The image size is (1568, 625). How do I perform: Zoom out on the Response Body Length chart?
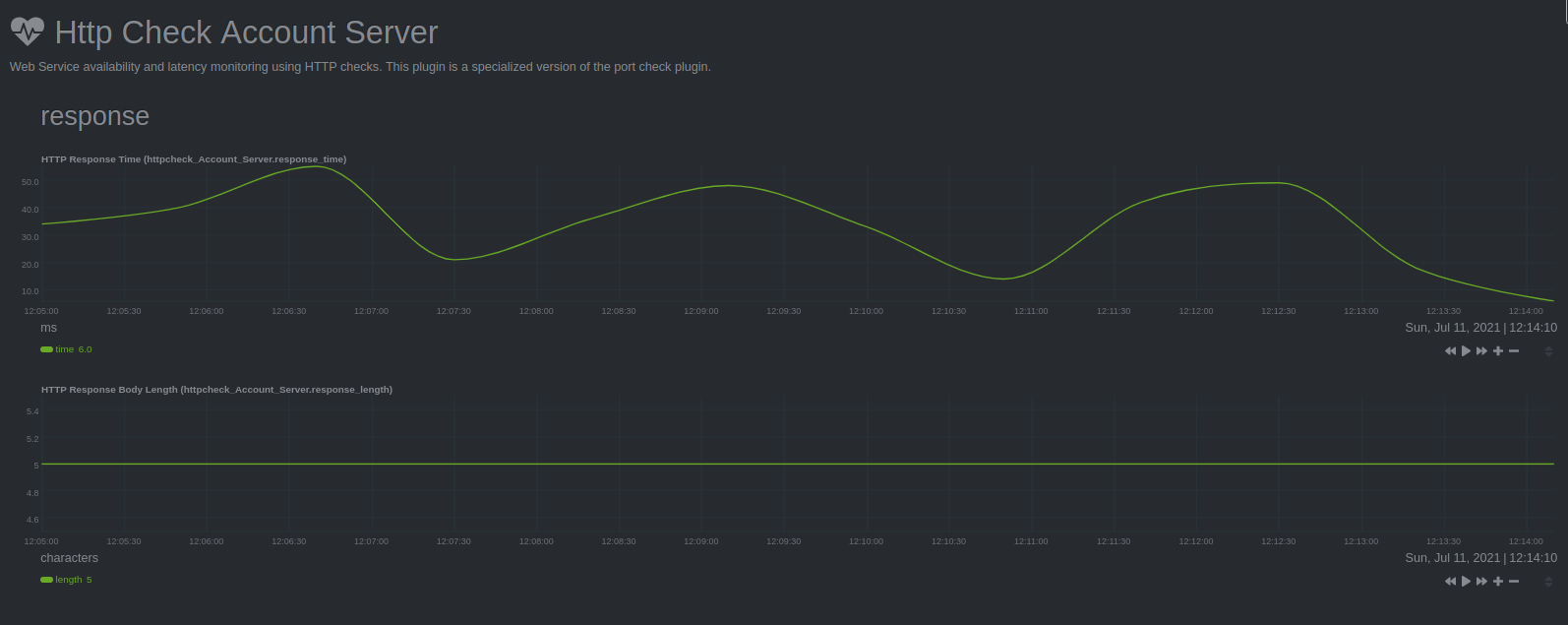point(1514,582)
